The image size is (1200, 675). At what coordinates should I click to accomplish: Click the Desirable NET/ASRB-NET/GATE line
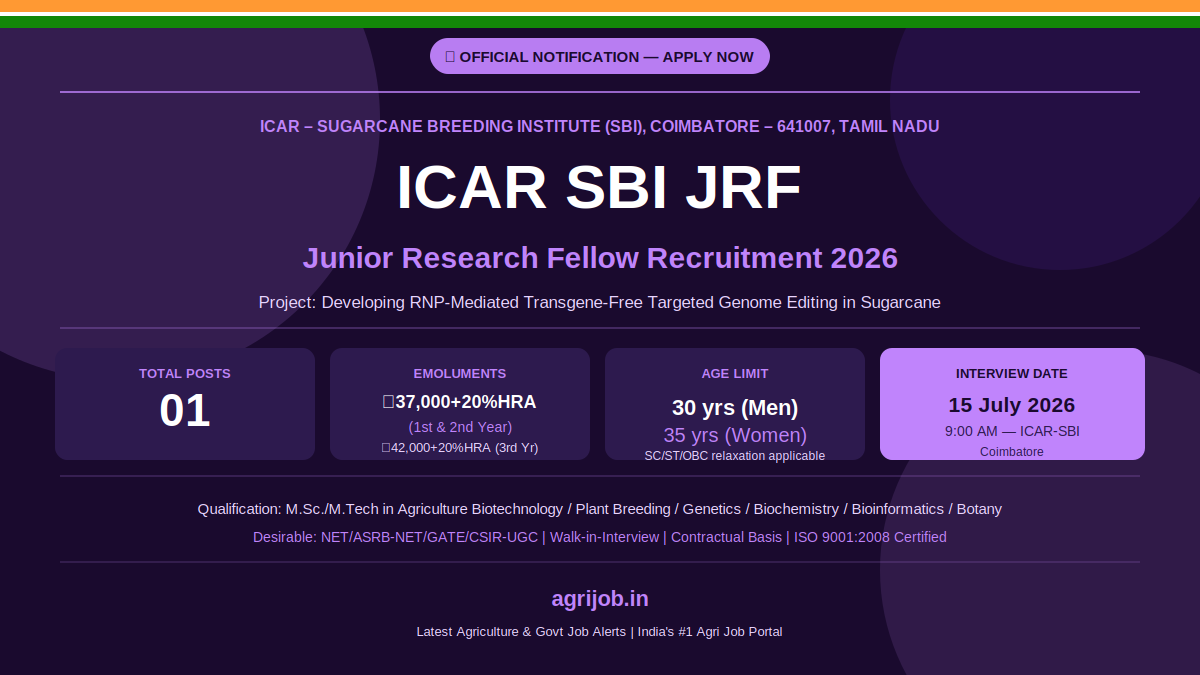600,537
